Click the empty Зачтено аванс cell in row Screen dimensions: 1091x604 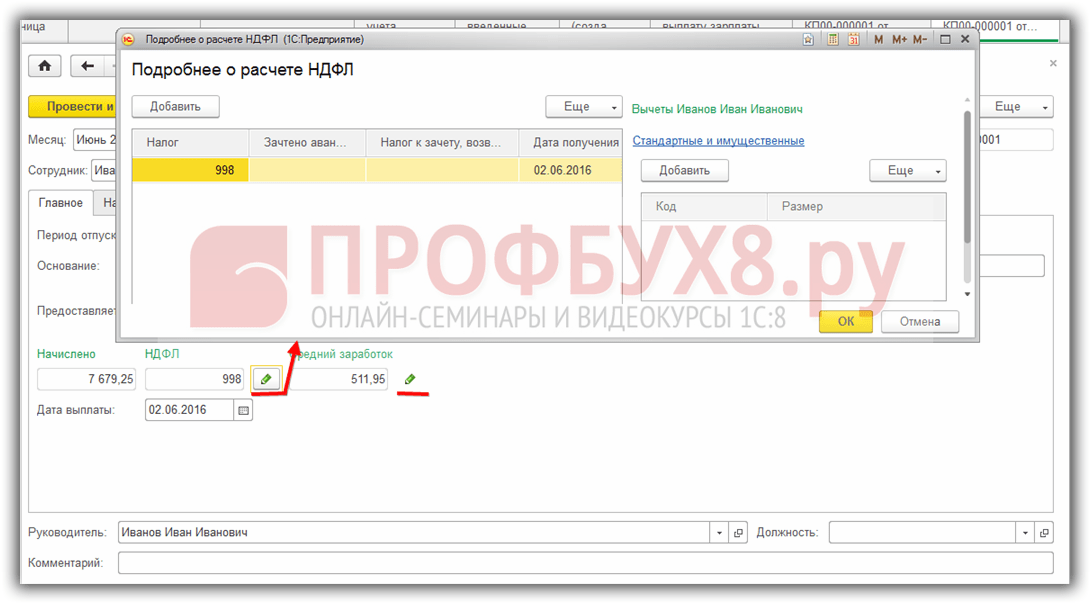click(x=308, y=170)
